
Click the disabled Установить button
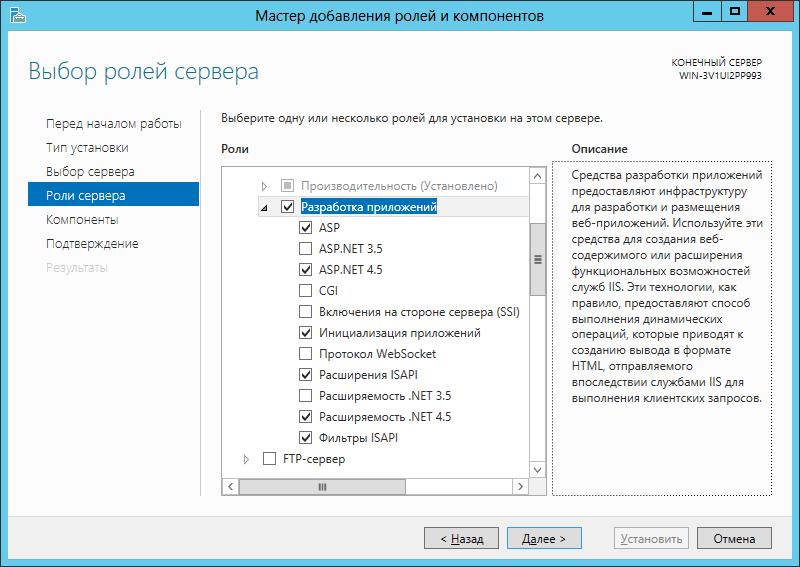click(x=651, y=538)
